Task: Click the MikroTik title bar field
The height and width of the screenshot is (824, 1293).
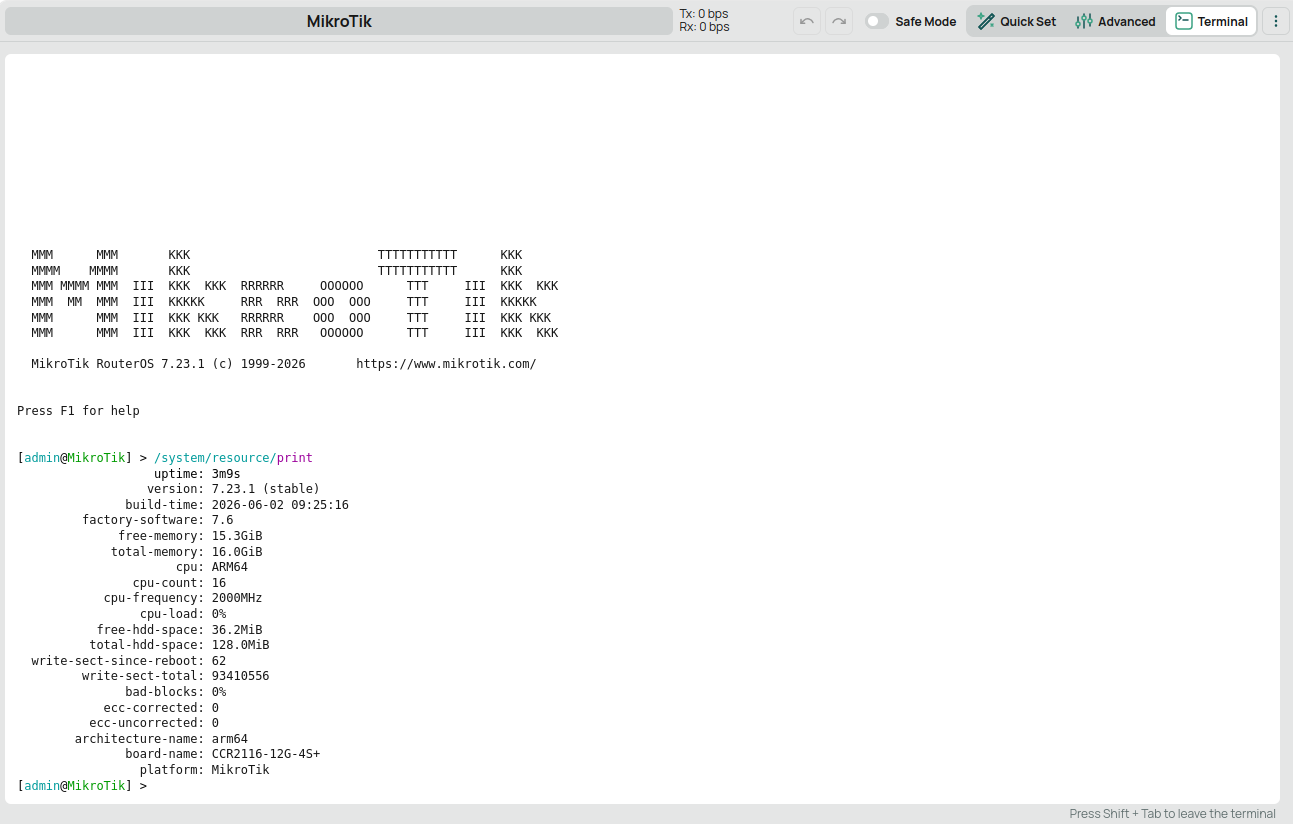Action: pos(339,21)
